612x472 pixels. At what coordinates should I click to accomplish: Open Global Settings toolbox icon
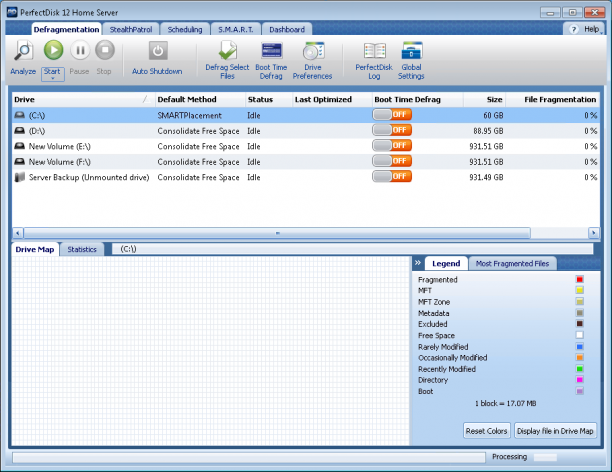(x=412, y=51)
